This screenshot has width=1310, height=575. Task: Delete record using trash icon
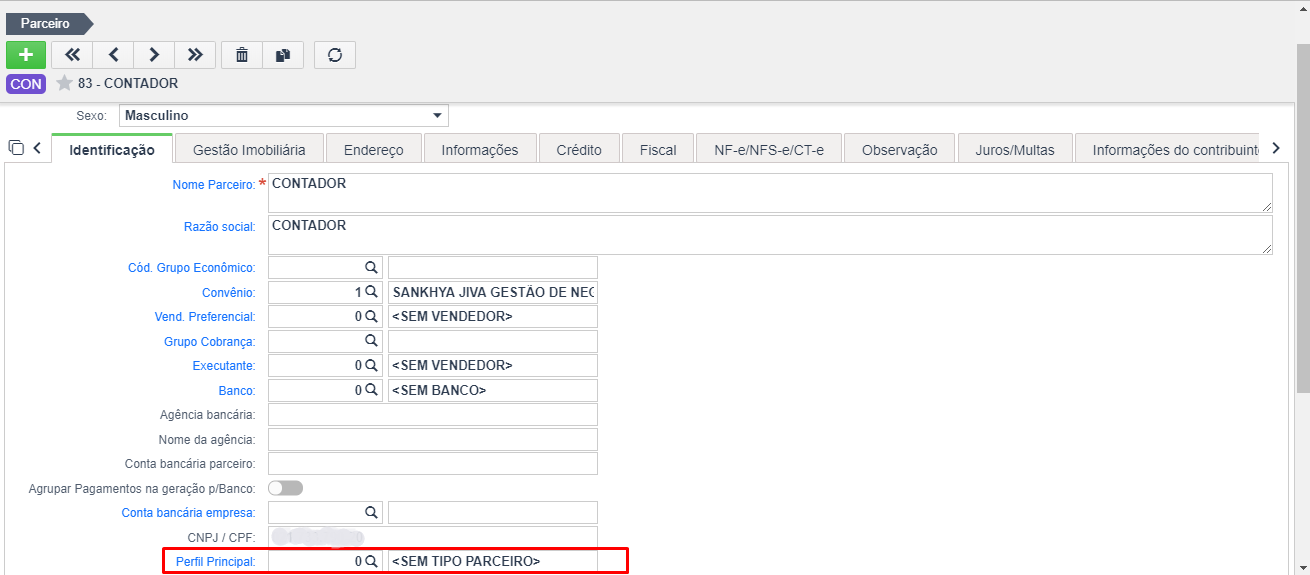click(241, 54)
